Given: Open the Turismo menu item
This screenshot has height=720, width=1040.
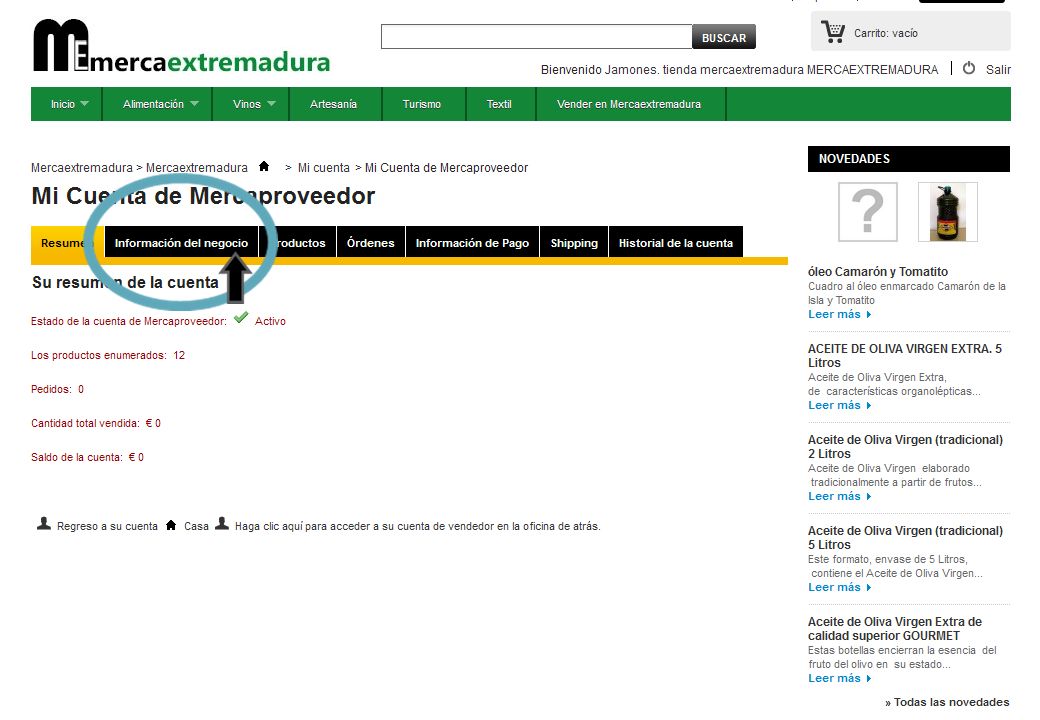Looking at the screenshot, I should point(422,104).
